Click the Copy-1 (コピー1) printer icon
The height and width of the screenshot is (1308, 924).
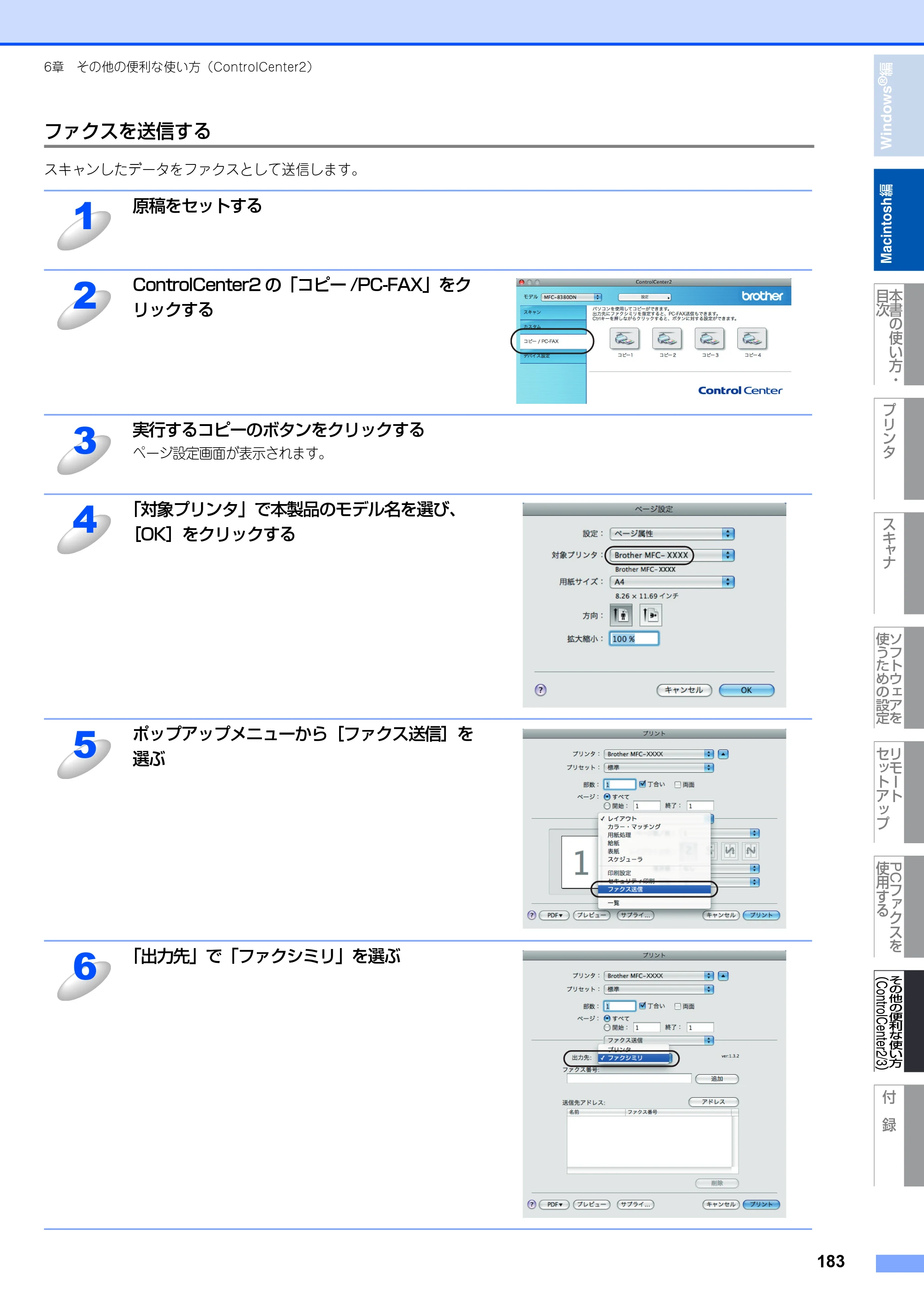tap(624, 339)
